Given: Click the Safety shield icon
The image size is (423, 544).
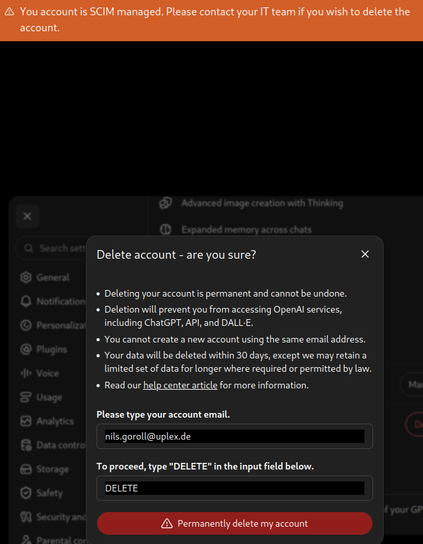Looking at the screenshot, I should (26, 493).
